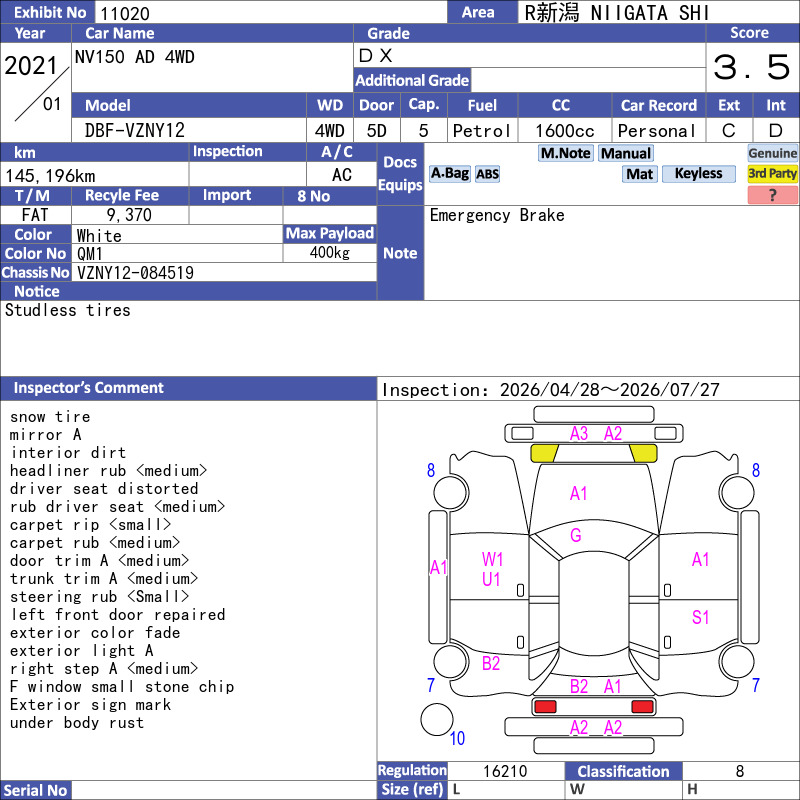
Task: Select comment exterior light A
Action: 82,651
